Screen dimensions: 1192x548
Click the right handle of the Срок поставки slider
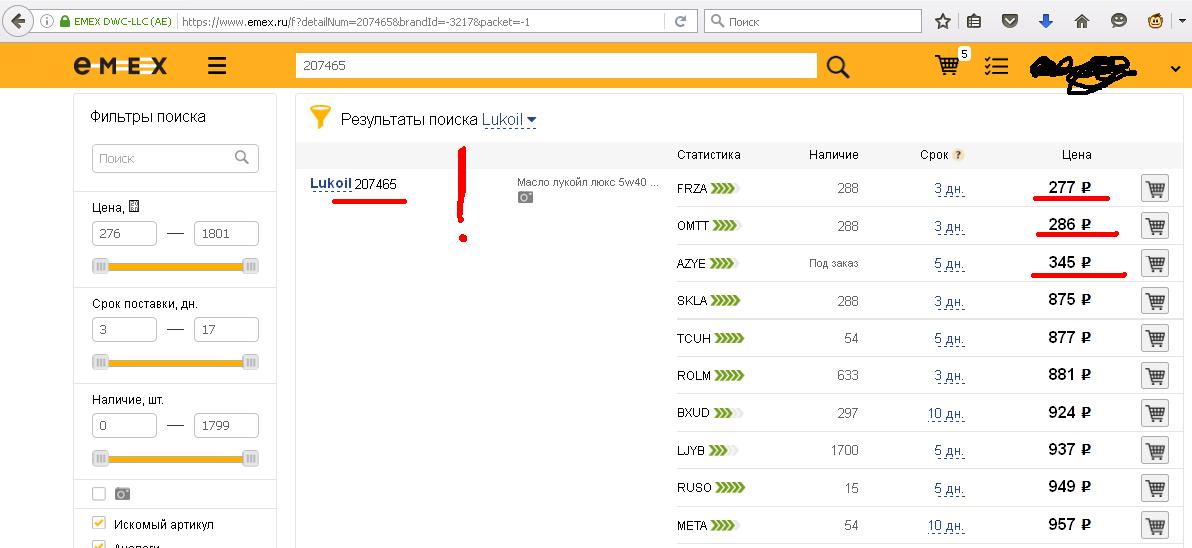click(250, 363)
